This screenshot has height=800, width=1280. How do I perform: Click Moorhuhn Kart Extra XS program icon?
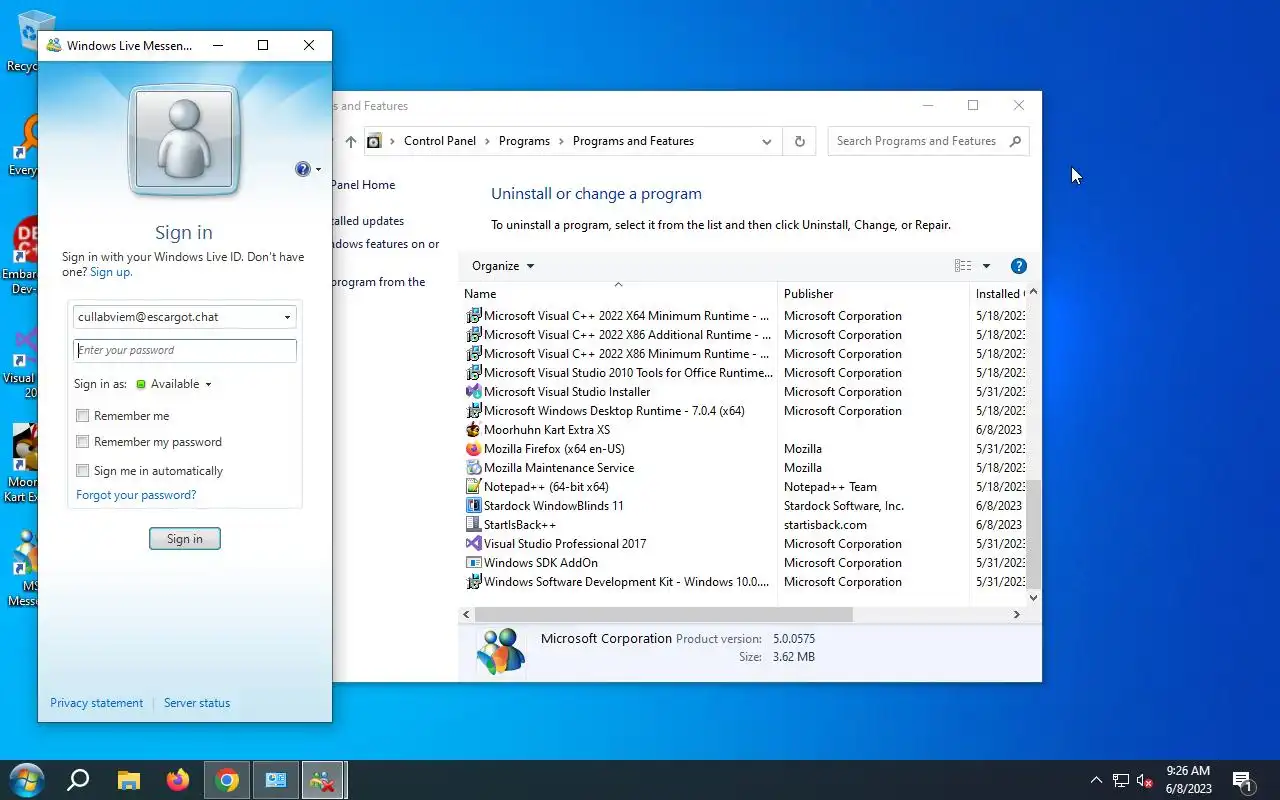pyautogui.click(x=474, y=430)
